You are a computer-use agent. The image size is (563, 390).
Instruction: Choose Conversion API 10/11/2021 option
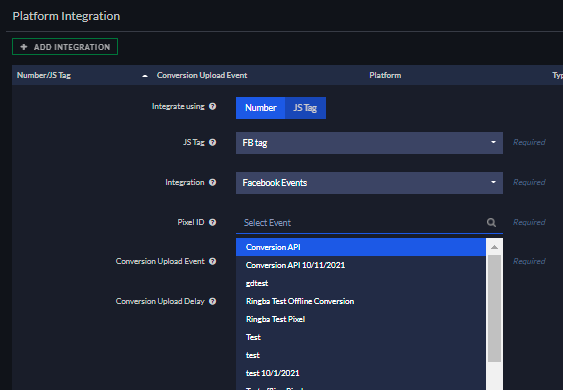click(360, 265)
